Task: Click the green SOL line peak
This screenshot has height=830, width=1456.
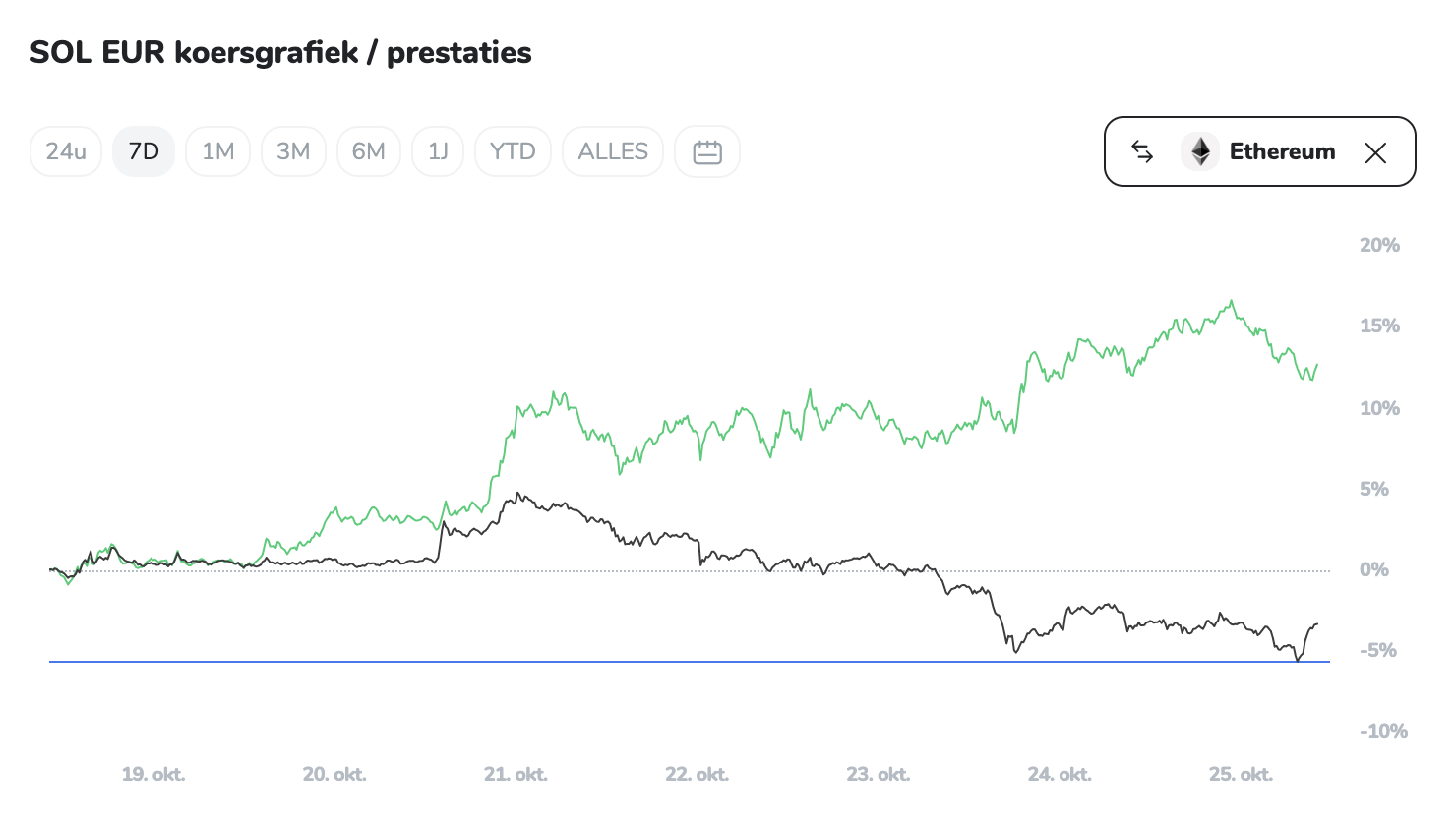Action: (x=1232, y=302)
